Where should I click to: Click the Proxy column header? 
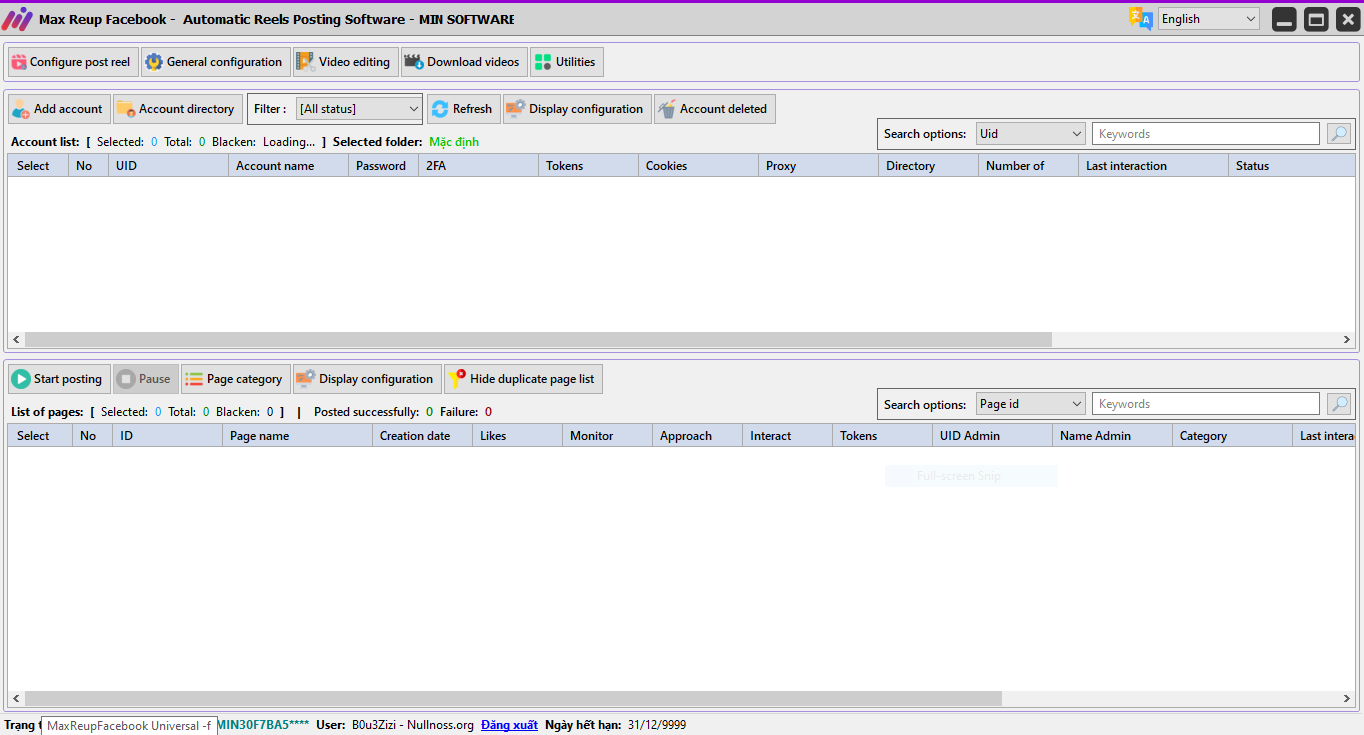818,166
